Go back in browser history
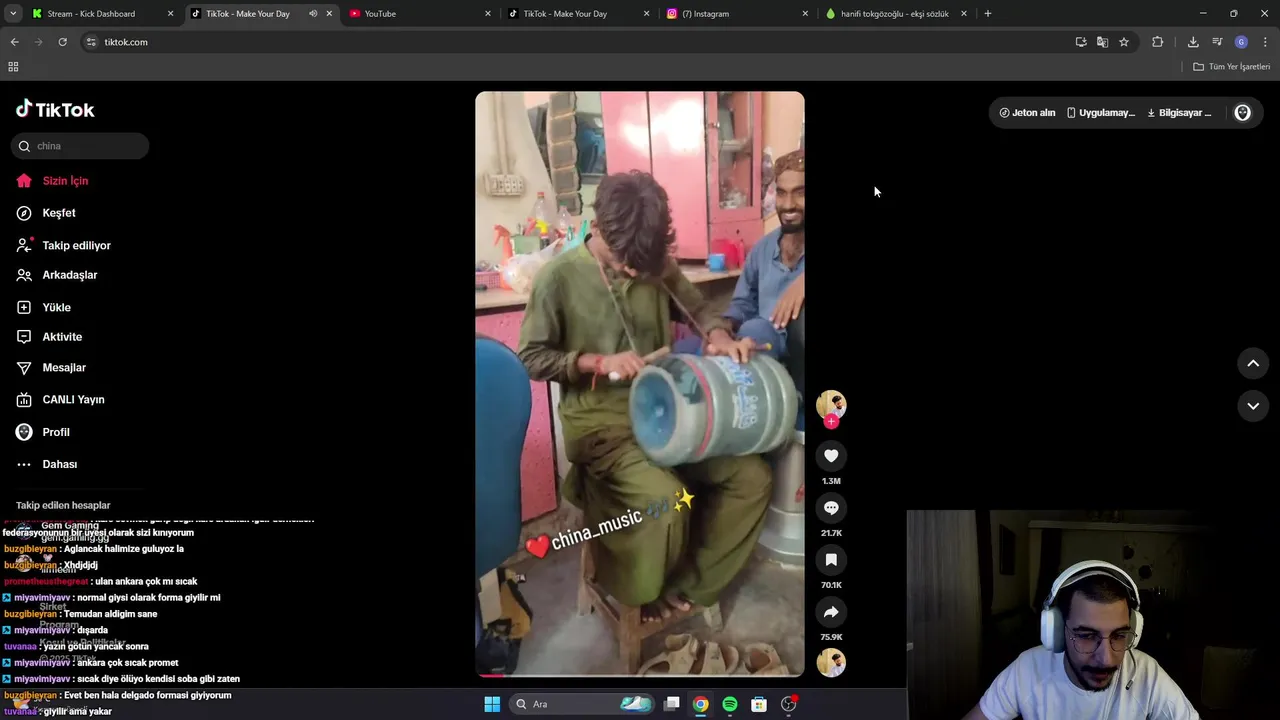Screen dimensions: 1280x720 point(14,42)
